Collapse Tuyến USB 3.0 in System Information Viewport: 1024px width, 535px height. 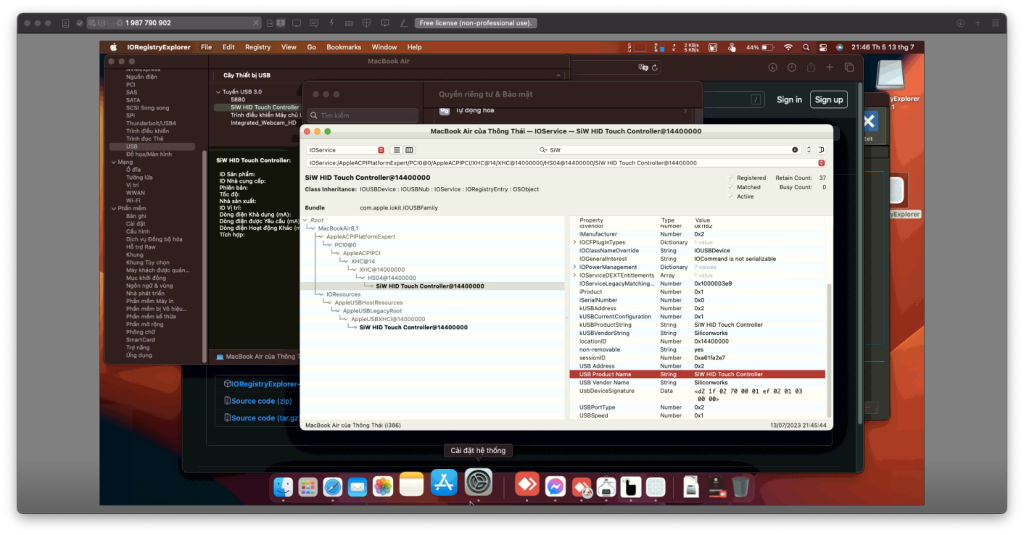[x=218, y=92]
